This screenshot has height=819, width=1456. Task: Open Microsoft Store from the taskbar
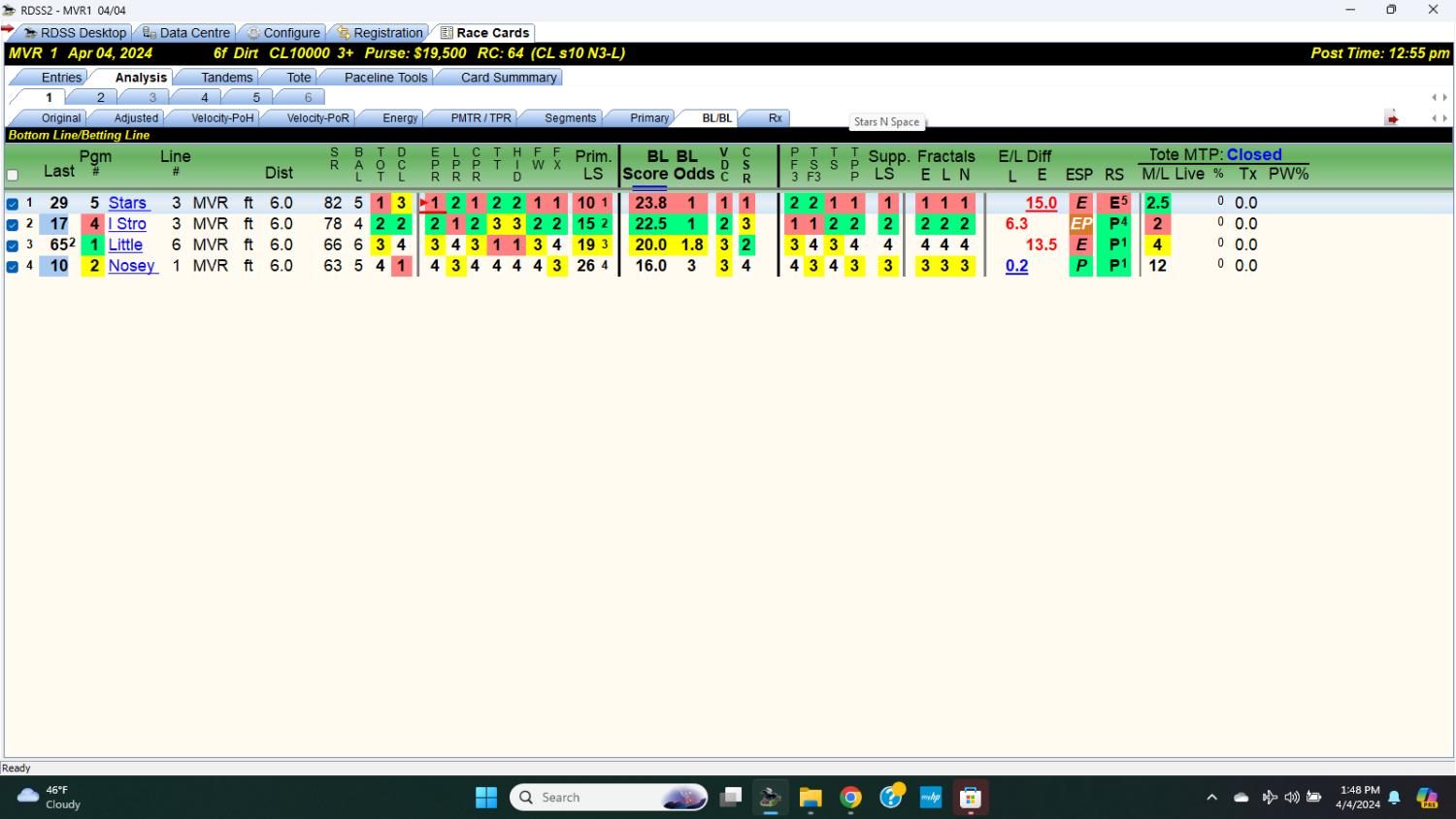coord(971,798)
